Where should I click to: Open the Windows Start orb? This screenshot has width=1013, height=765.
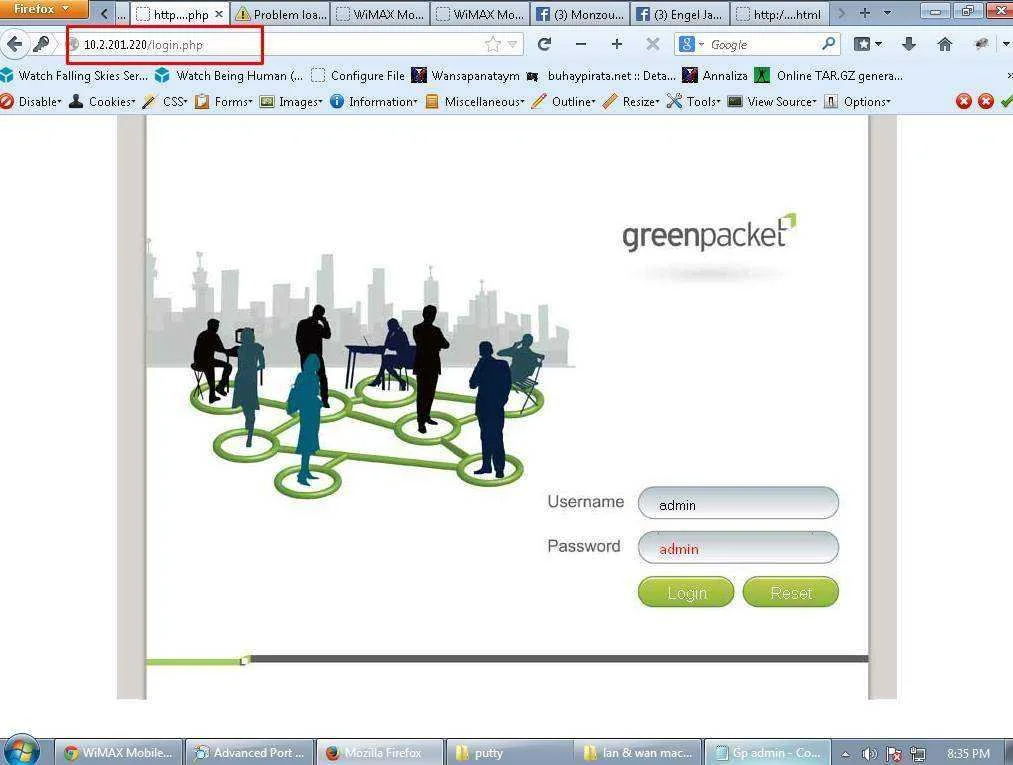[21, 751]
